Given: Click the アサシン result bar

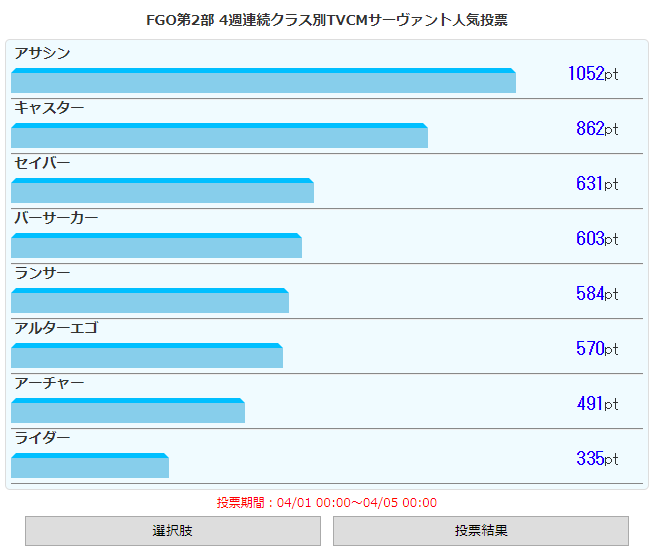Looking at the screenshot, I should [x=263, y=81].
